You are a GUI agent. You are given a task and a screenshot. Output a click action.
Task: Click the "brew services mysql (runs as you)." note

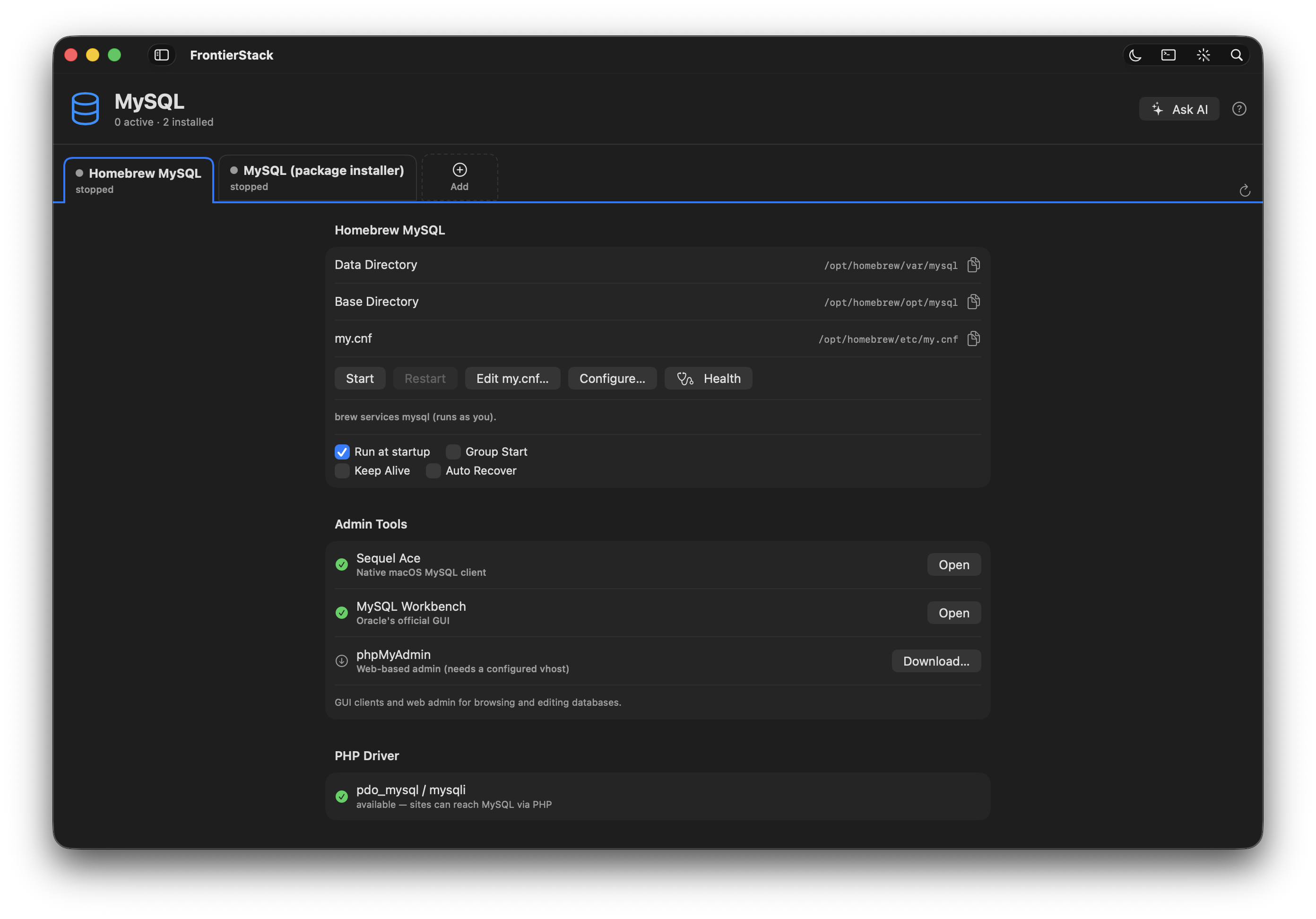coord(416,417)
